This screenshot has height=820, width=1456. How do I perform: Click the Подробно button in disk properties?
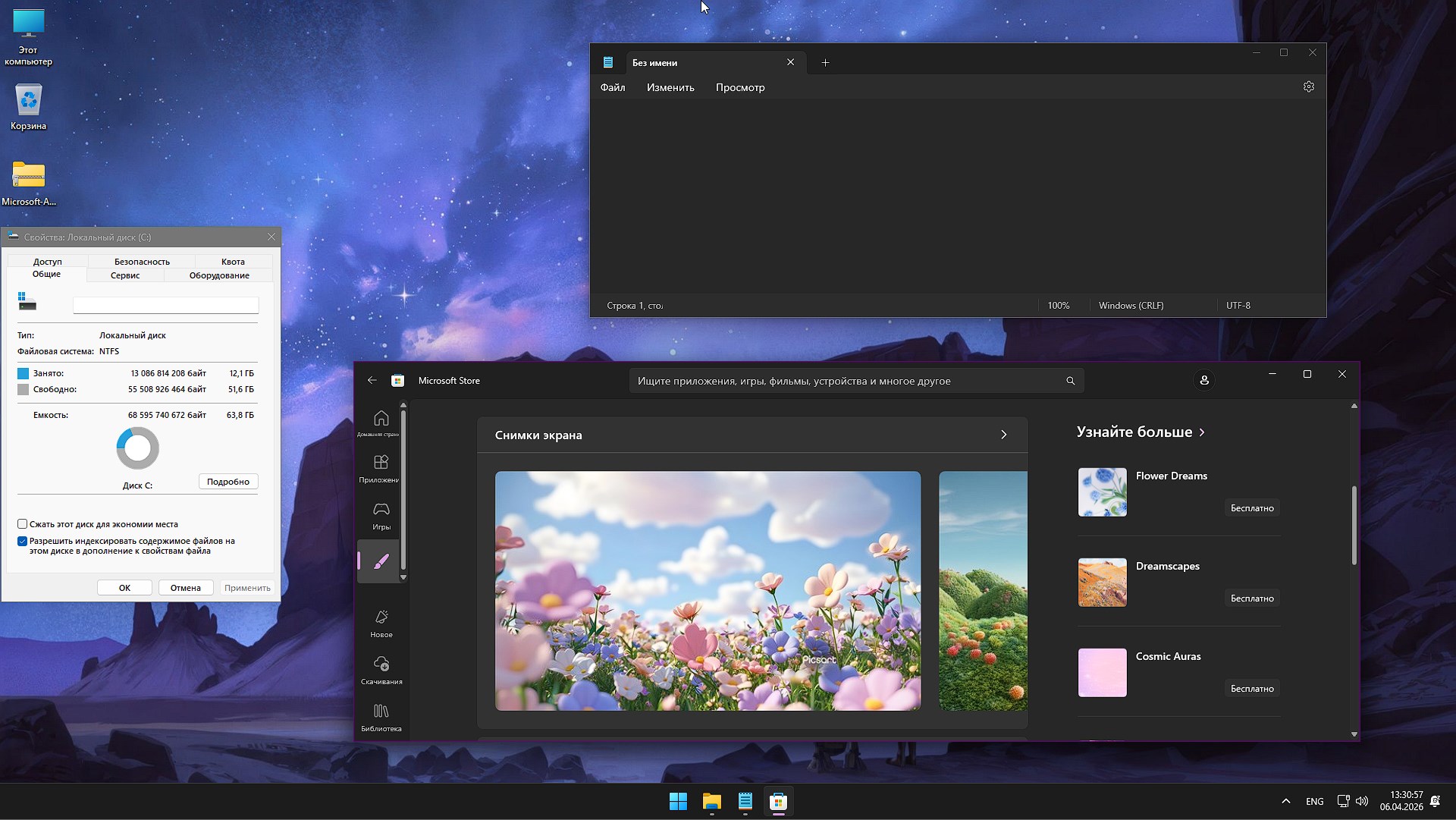[x=227, y=481]
